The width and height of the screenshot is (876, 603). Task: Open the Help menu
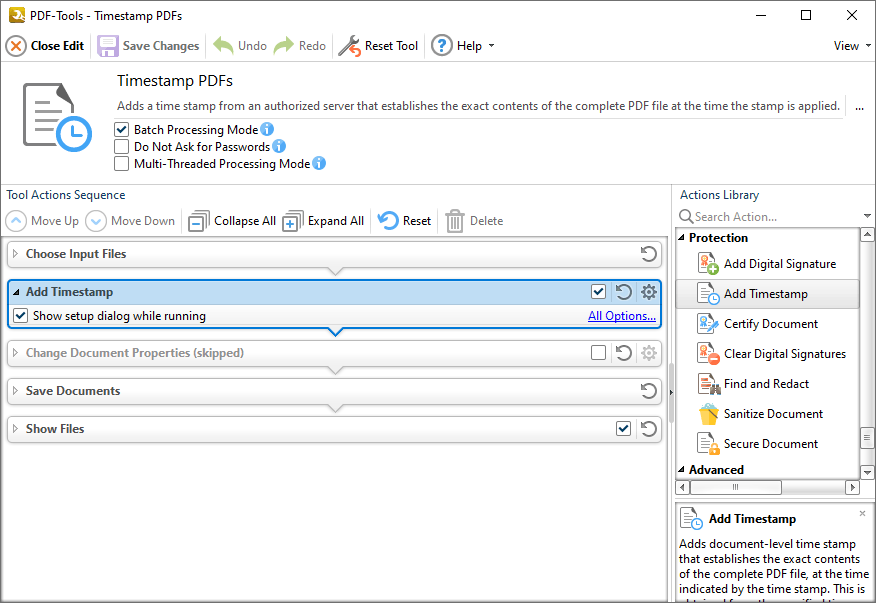tap(463, 45)
